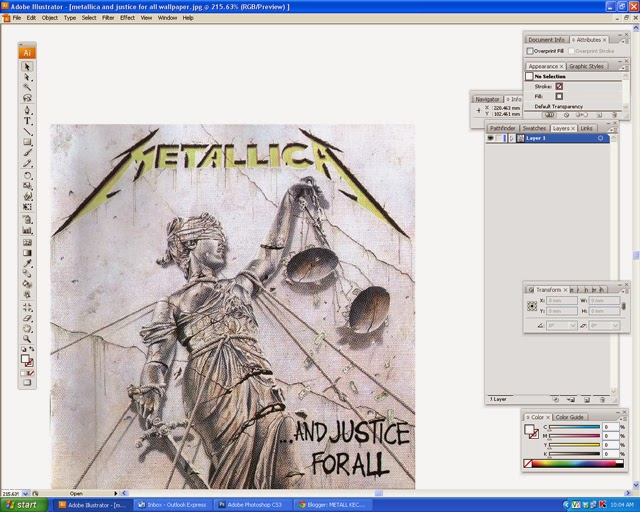This screenshot has width=640, height=512.
Task: Choose the Rotate tool
Action: [x=27, y=176]
